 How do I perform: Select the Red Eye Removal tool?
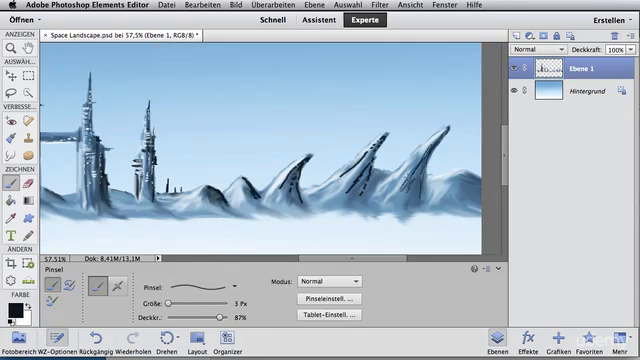pos(11,121)
